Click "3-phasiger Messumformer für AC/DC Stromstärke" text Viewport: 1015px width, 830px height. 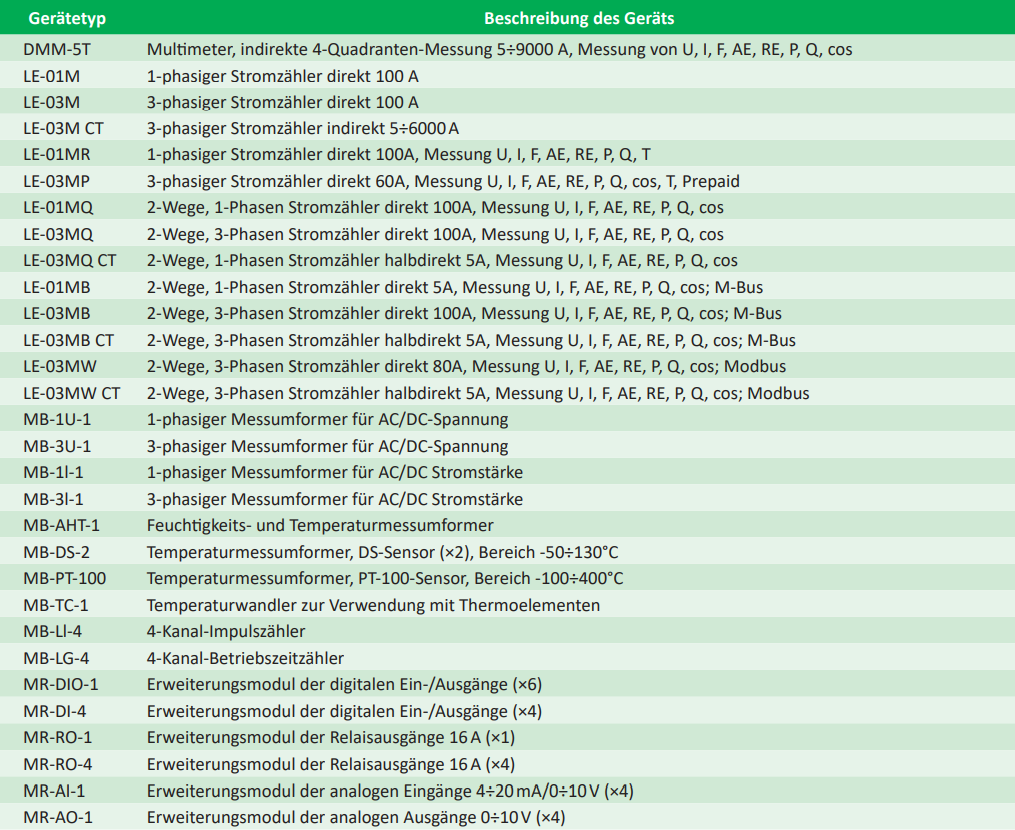pyautogui.click(x=335, y=499)
